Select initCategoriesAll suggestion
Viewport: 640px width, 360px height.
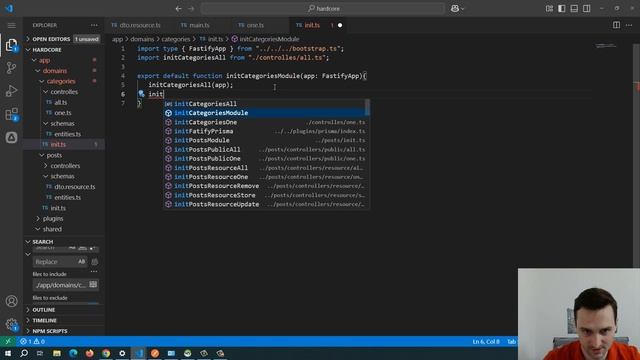pyautogui.click(x=264, y=104)
